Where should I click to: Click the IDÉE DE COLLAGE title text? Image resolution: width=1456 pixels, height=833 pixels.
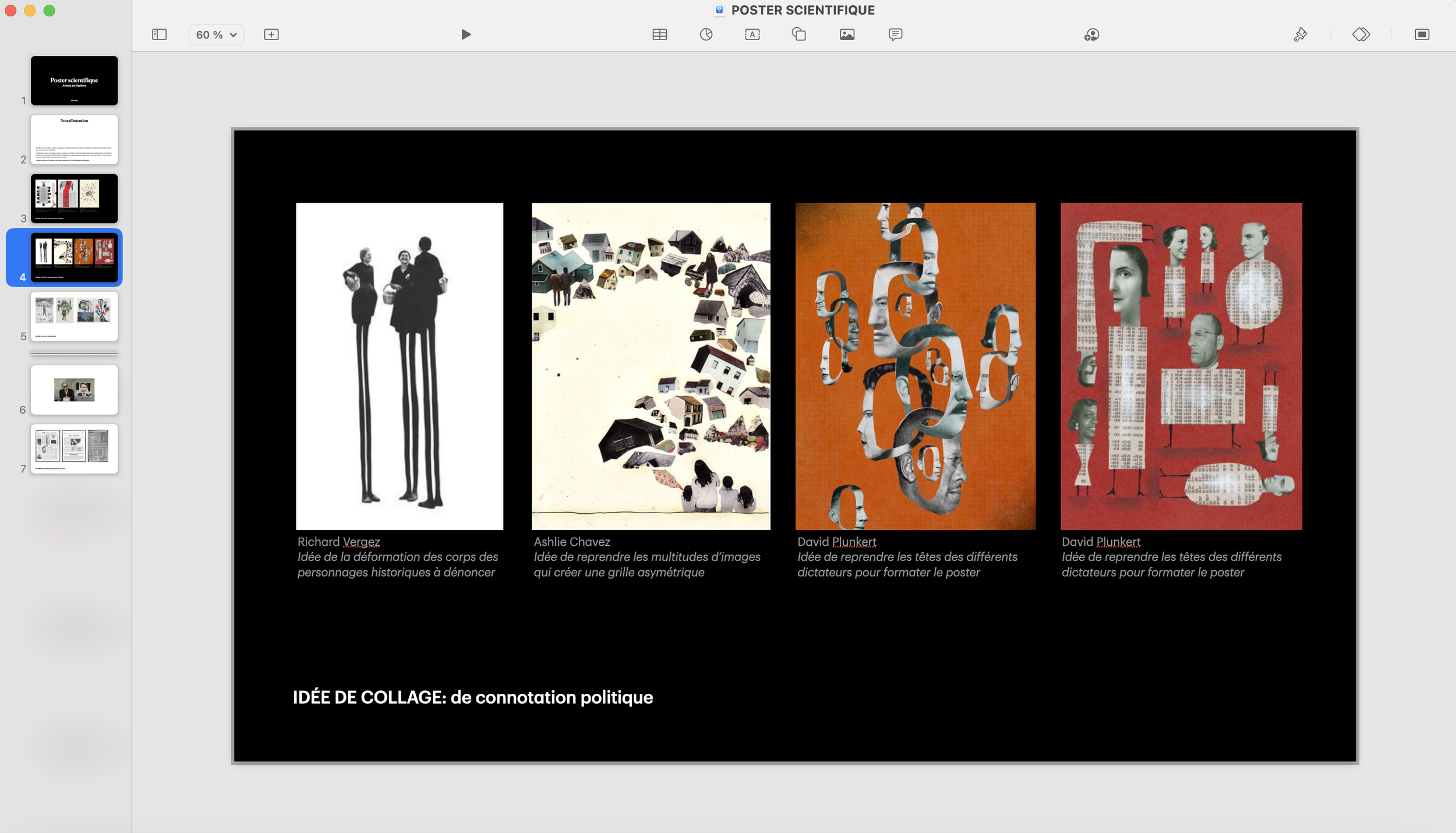click(472, 697)
